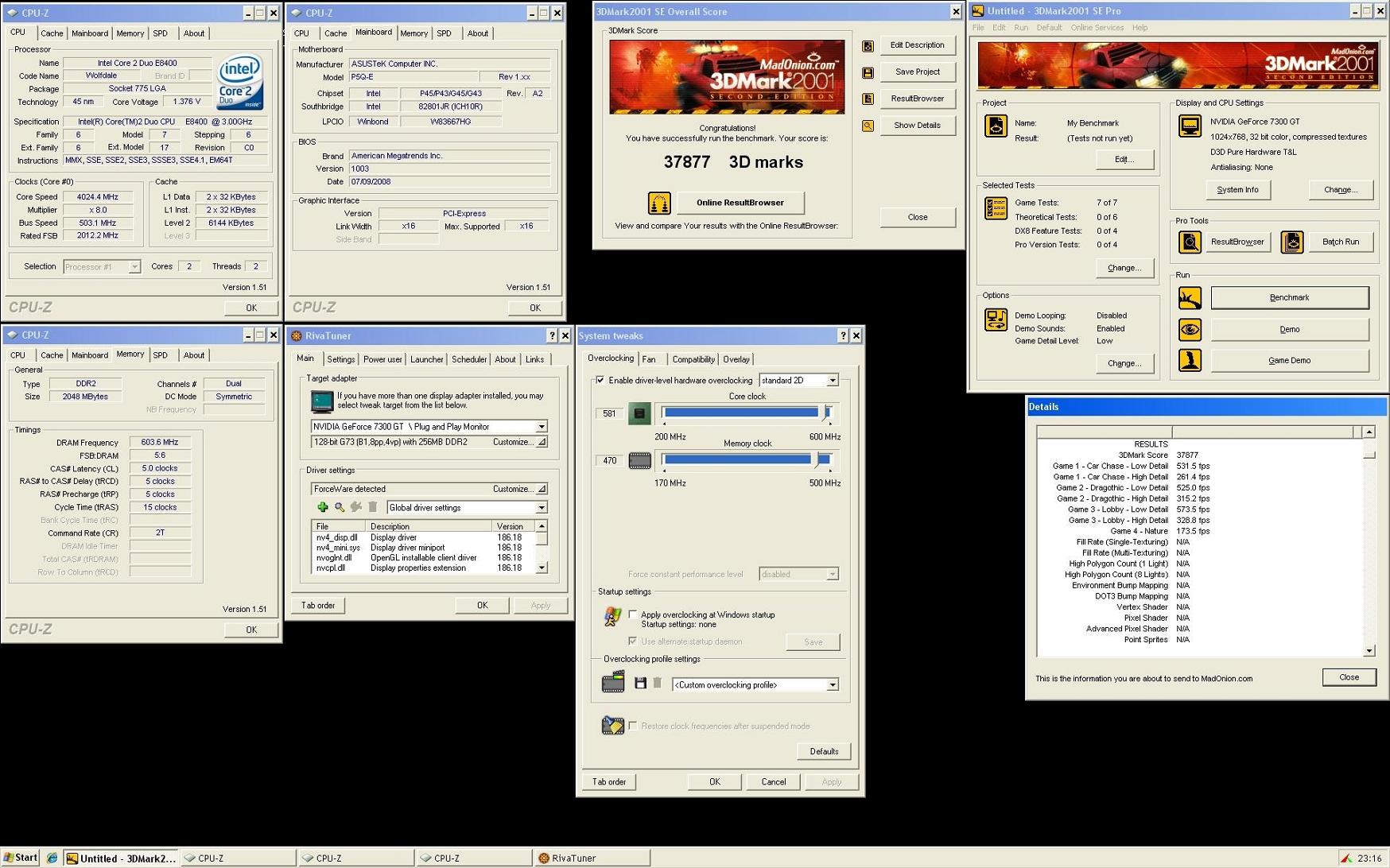
Task: Click the target adapter monitor icon in RivaTuner
Action: (322, 402)
